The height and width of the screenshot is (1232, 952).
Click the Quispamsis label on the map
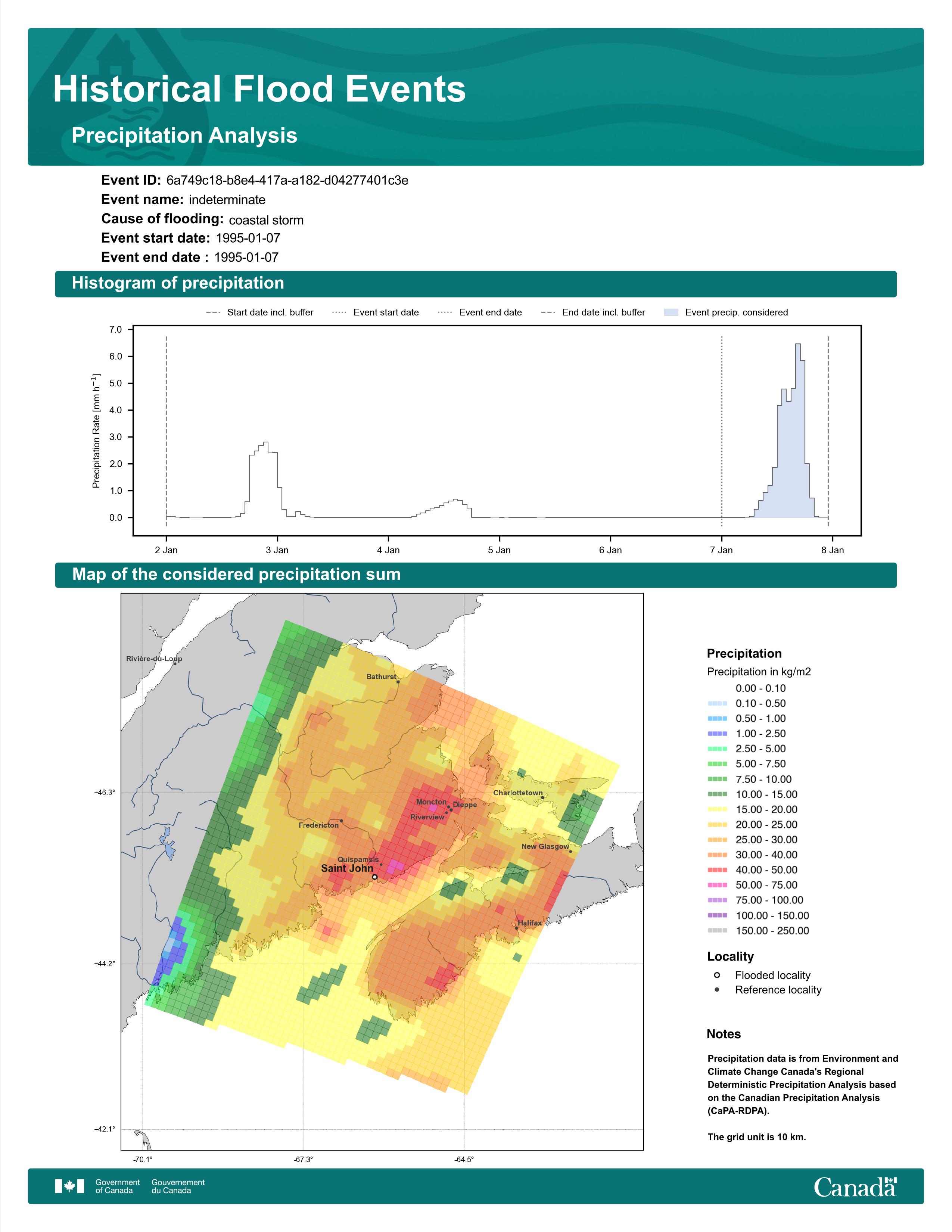point(358,860)
